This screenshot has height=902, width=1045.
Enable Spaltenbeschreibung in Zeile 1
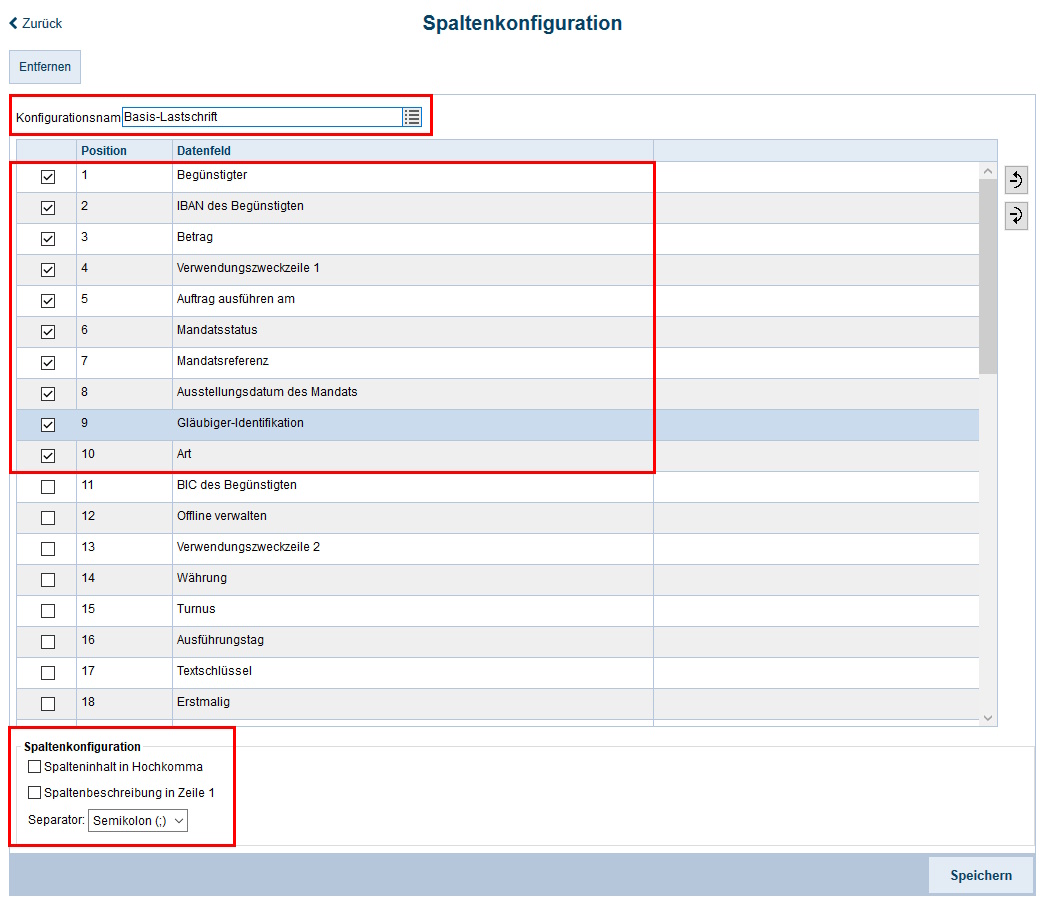[x=35, y=793]
